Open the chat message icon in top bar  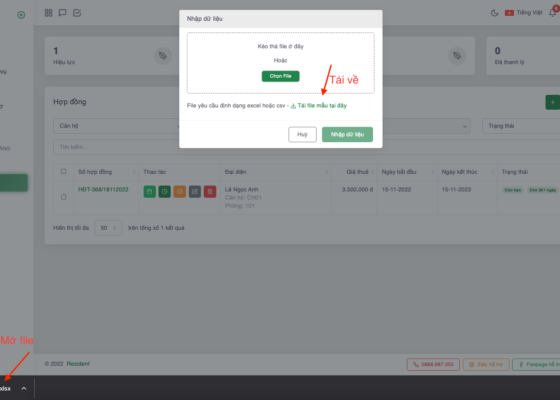tap(62, 13)
